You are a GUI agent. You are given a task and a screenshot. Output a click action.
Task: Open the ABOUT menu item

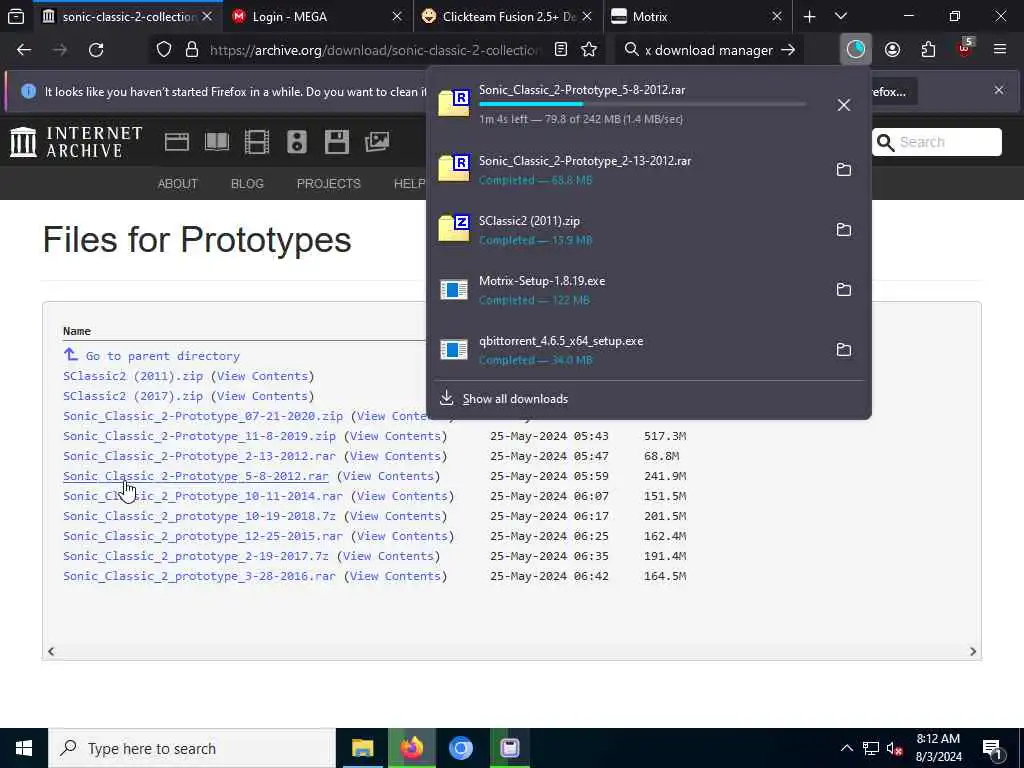[x=177, y=184]
